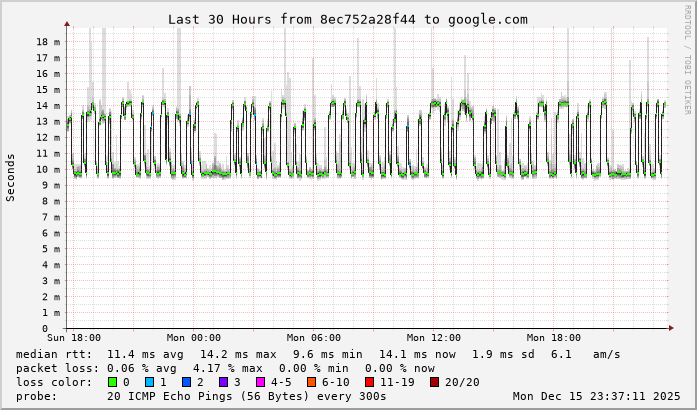The height and width of the screenshot is (410, 697).
Task: Select the dark blue loss swatch for 2
Action: (187, 382)
